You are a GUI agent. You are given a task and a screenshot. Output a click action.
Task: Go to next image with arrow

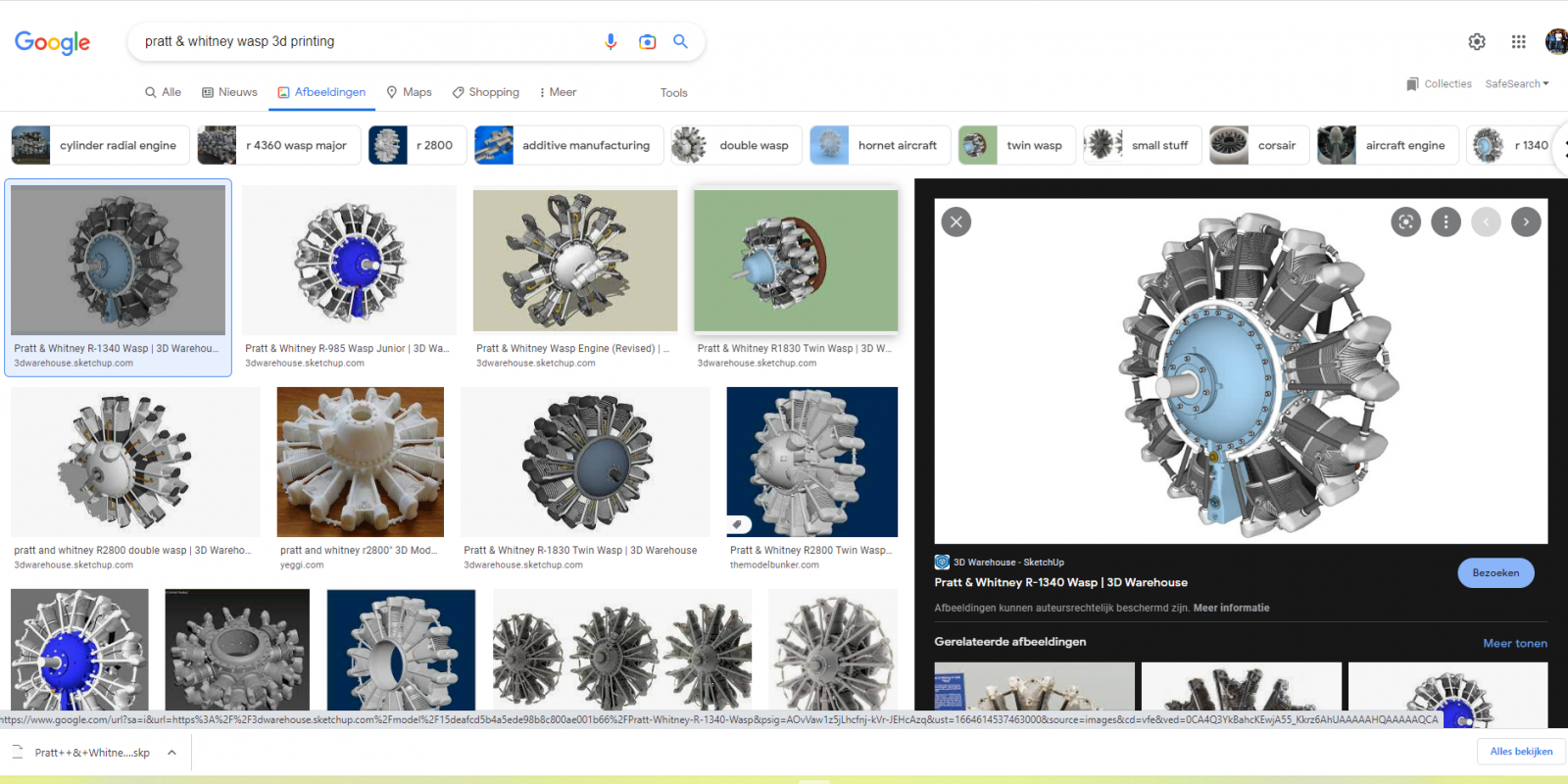pos(1526,221)
